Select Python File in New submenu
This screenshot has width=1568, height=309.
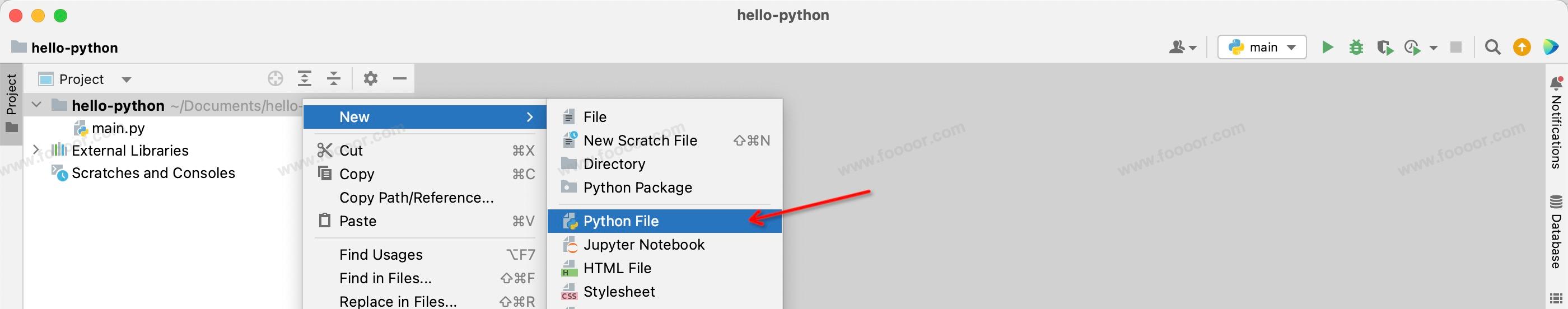pyautogui.click(x=620, y=221)
